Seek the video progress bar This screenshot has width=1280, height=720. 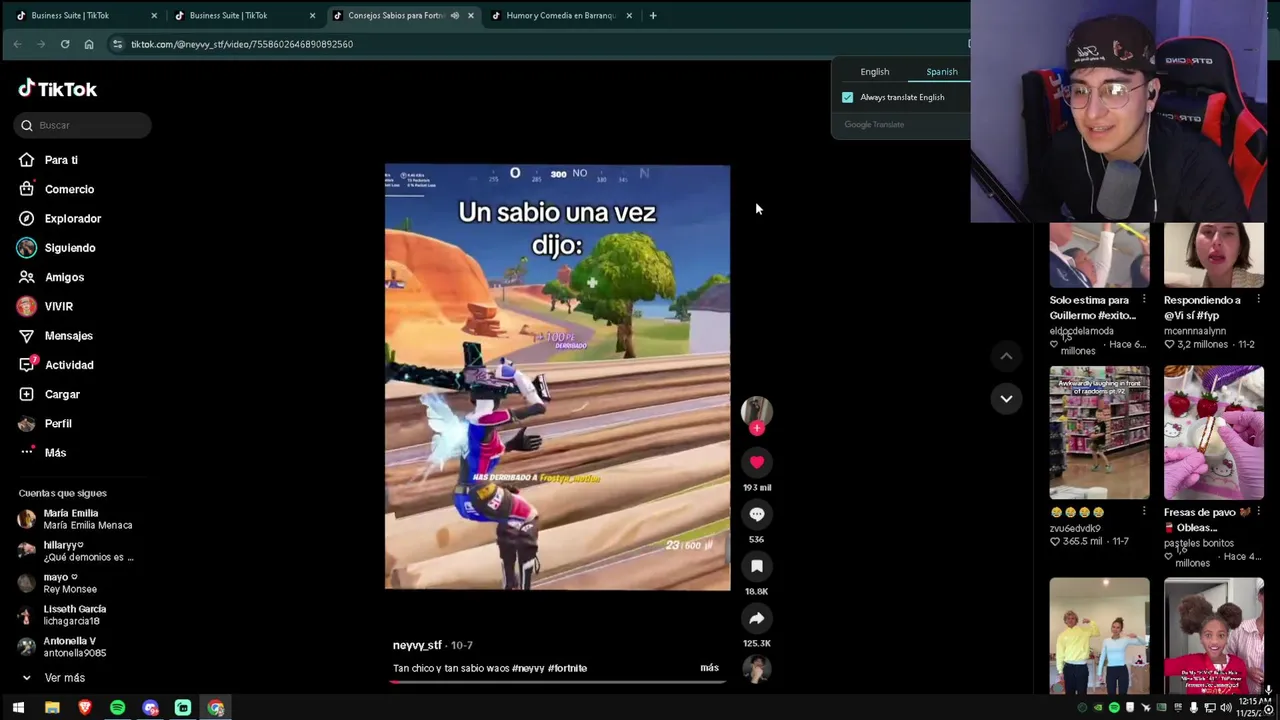(557, 682)
